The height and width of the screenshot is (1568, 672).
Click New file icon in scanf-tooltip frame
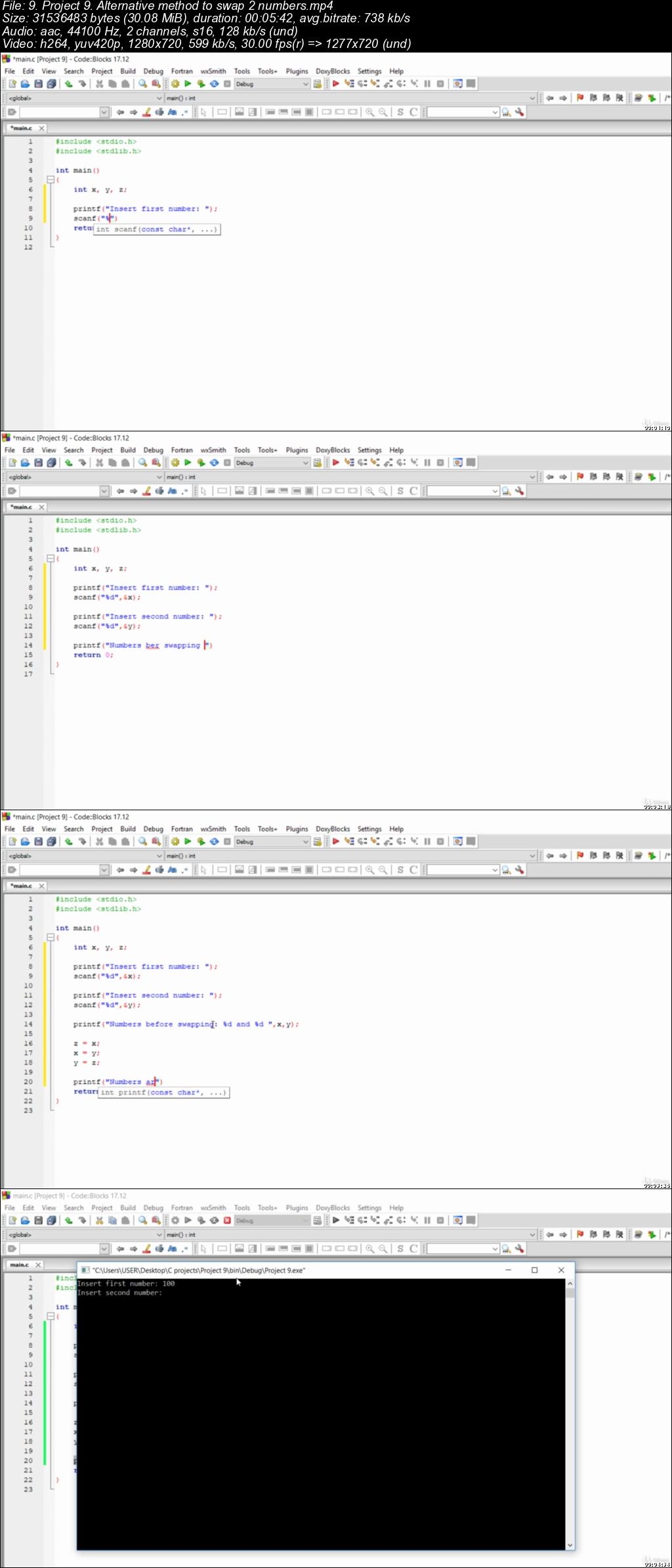click(12, 84)
